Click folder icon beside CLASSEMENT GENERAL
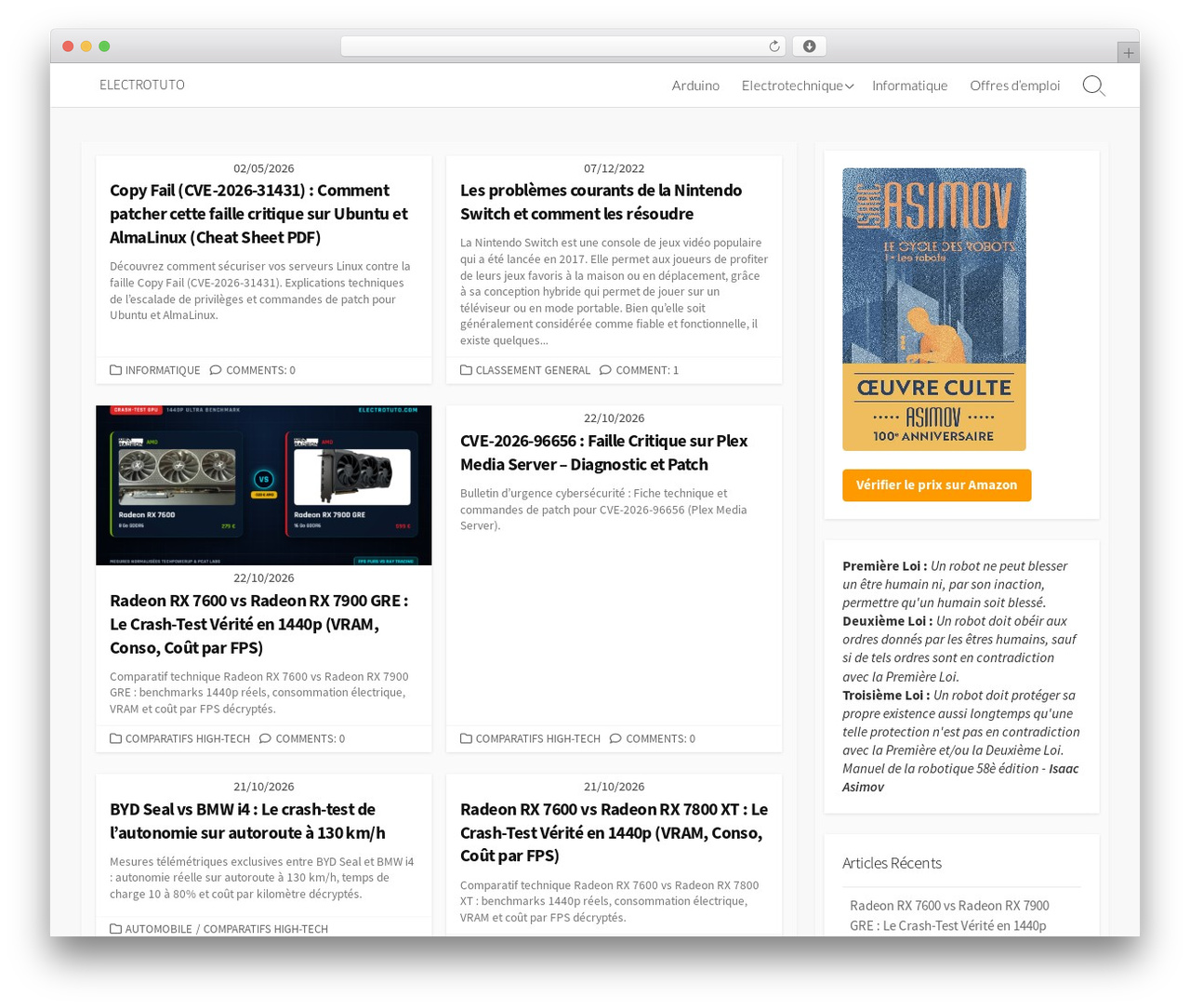This screenshot has height=1008, width=1190. [x=467, y=370]
